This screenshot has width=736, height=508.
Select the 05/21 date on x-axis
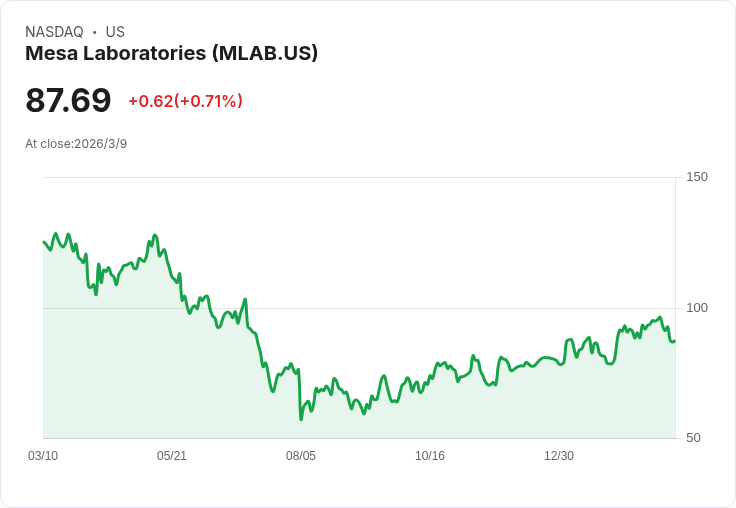(x=172, y=456)
